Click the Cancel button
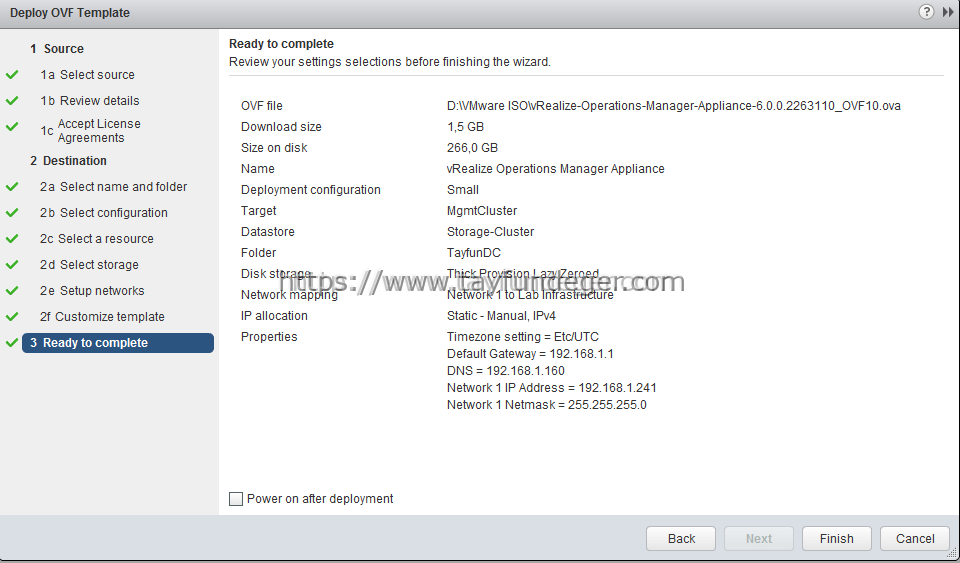The image size is (960, 563). 915,539
